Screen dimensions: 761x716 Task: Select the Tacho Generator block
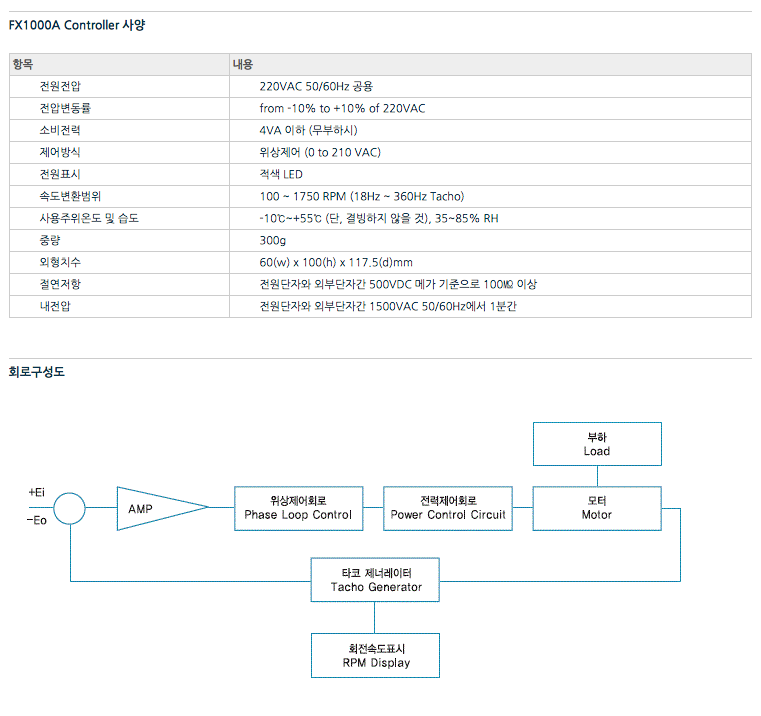point(375,580)
